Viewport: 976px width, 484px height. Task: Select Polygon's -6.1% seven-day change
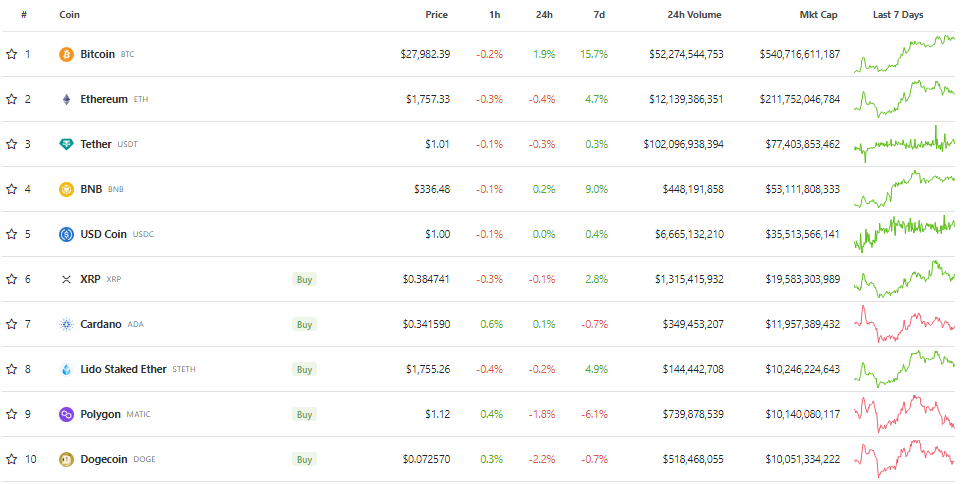click(x=595, y=414)
